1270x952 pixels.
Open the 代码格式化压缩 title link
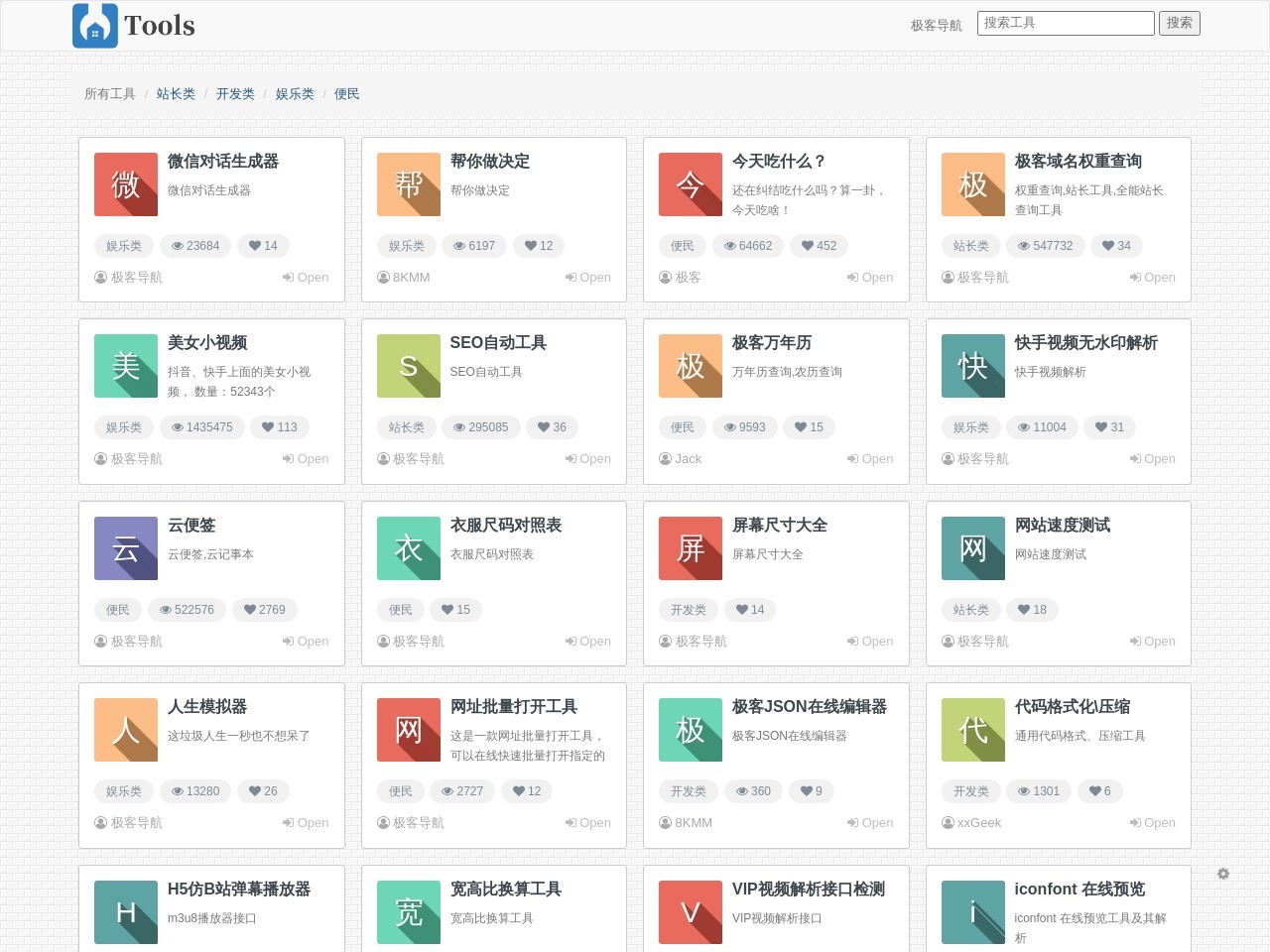1072,707
